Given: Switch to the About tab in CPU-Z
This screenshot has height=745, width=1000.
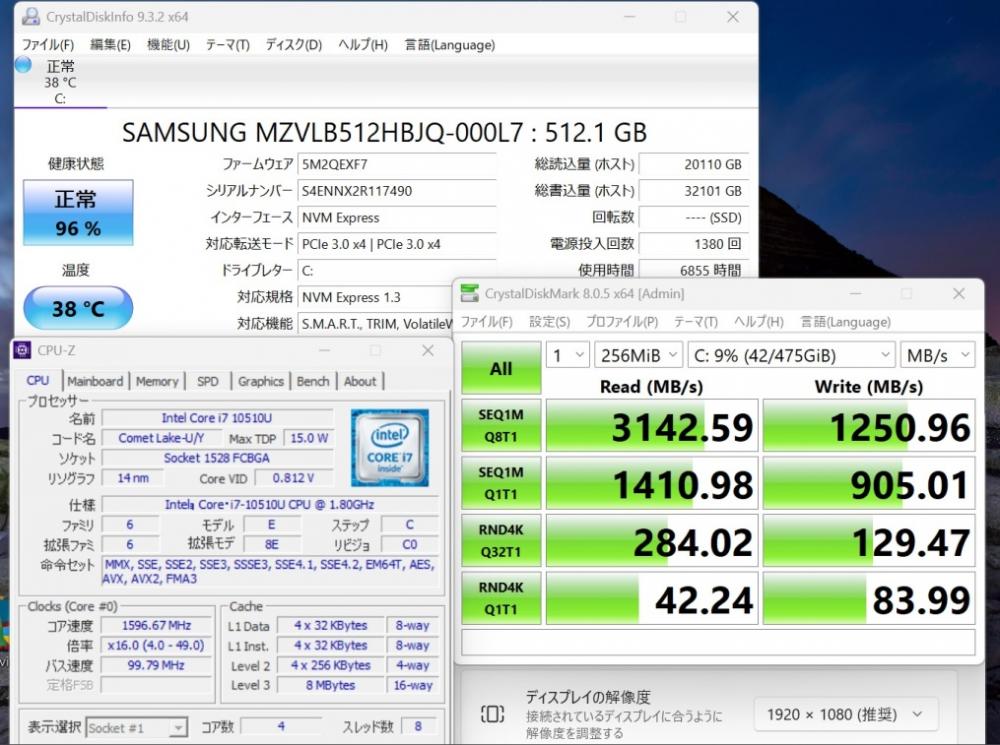Looking at the screenshot, I should (360, 381).
